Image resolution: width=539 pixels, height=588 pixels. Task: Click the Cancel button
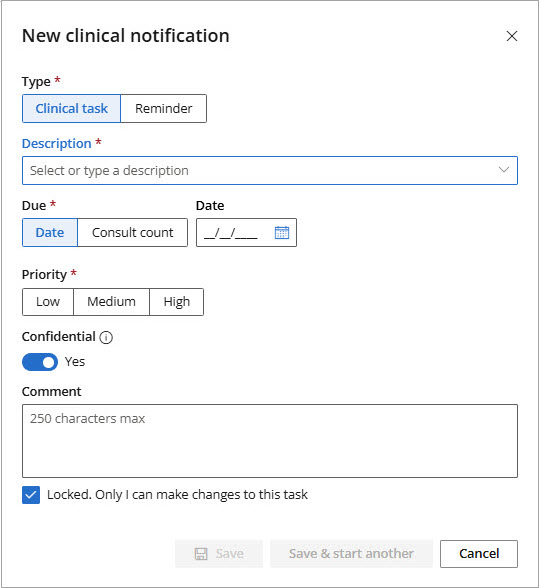tap(479, 554)
